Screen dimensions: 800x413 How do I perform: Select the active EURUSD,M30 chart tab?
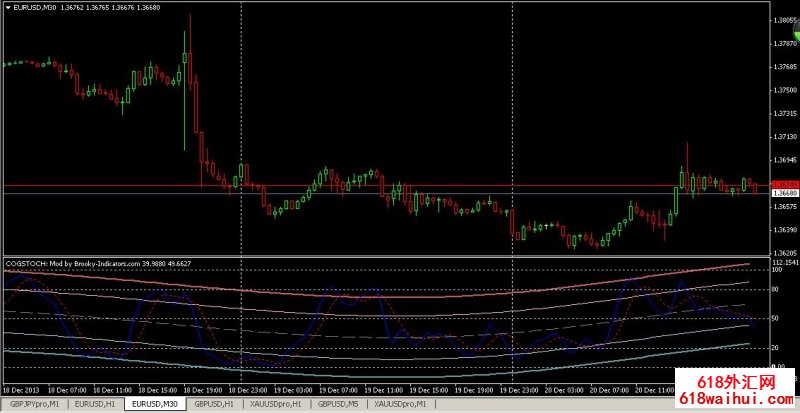pyautogui.click(x=154, y=404)
